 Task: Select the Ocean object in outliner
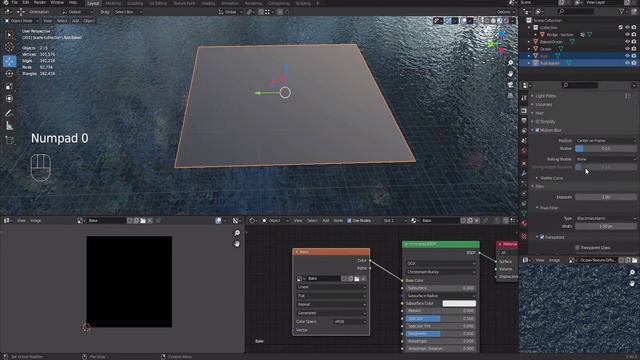[546, 49]
